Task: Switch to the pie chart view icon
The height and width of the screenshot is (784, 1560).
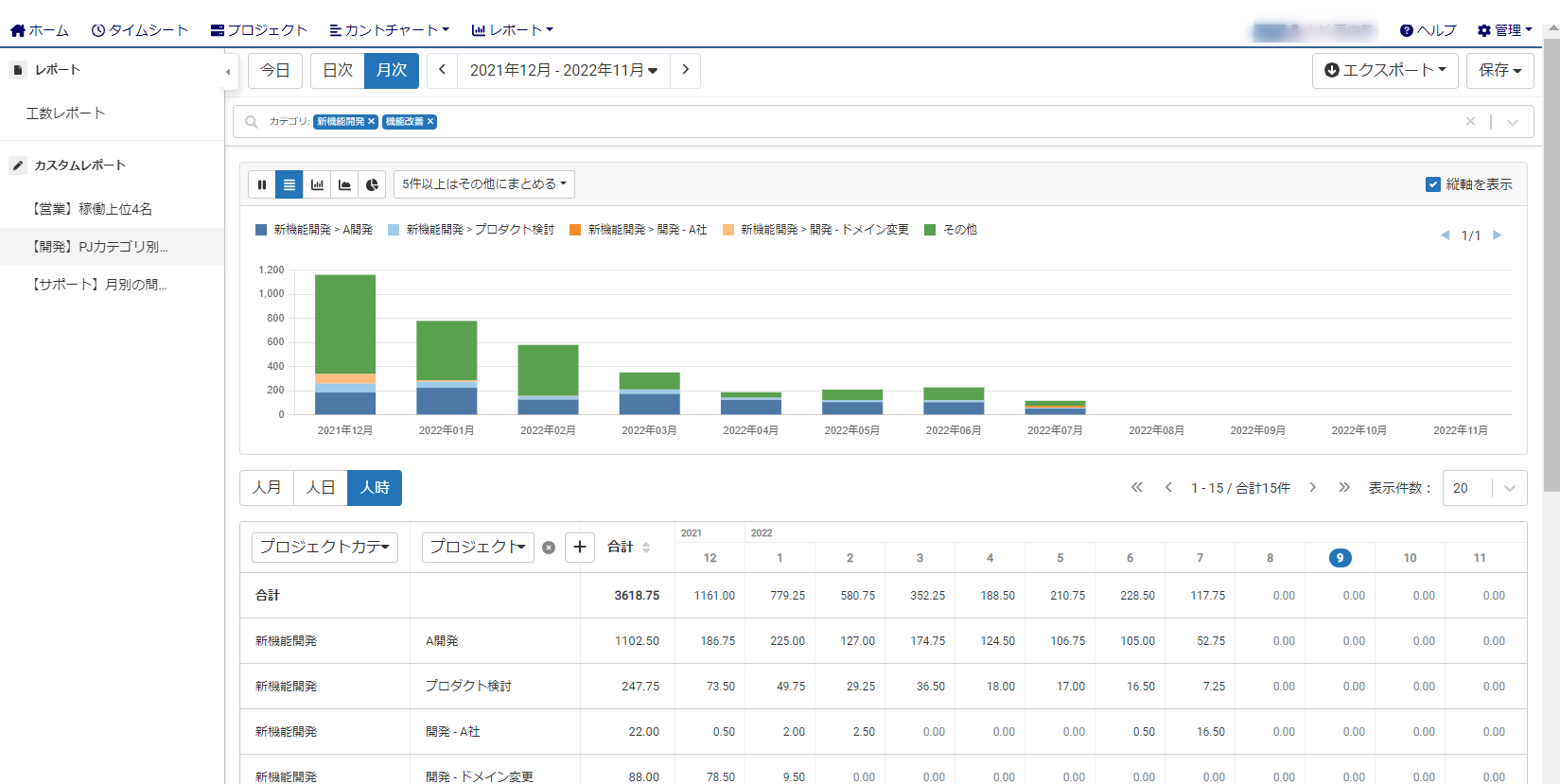Action: click(372, 184)
